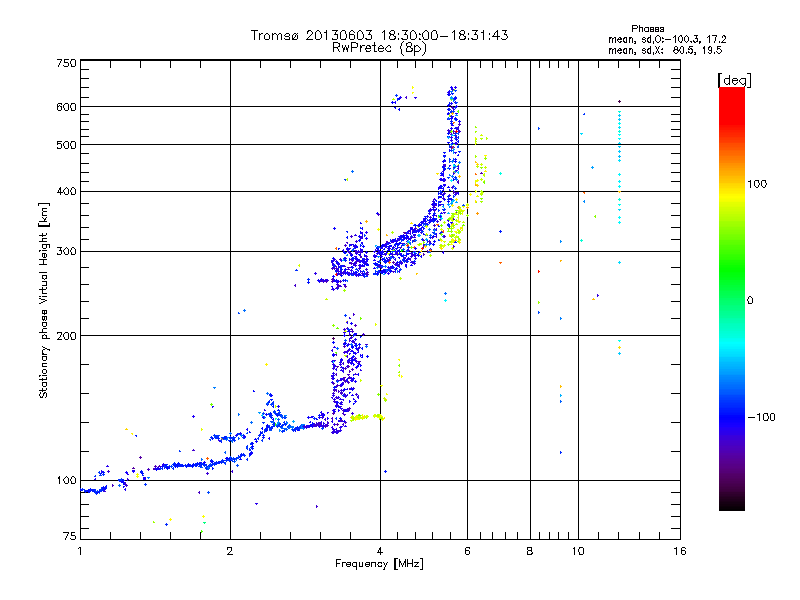Click the y-axis tick label '750'
Viewport: 800px width, 600px height.
coord(66,63)
